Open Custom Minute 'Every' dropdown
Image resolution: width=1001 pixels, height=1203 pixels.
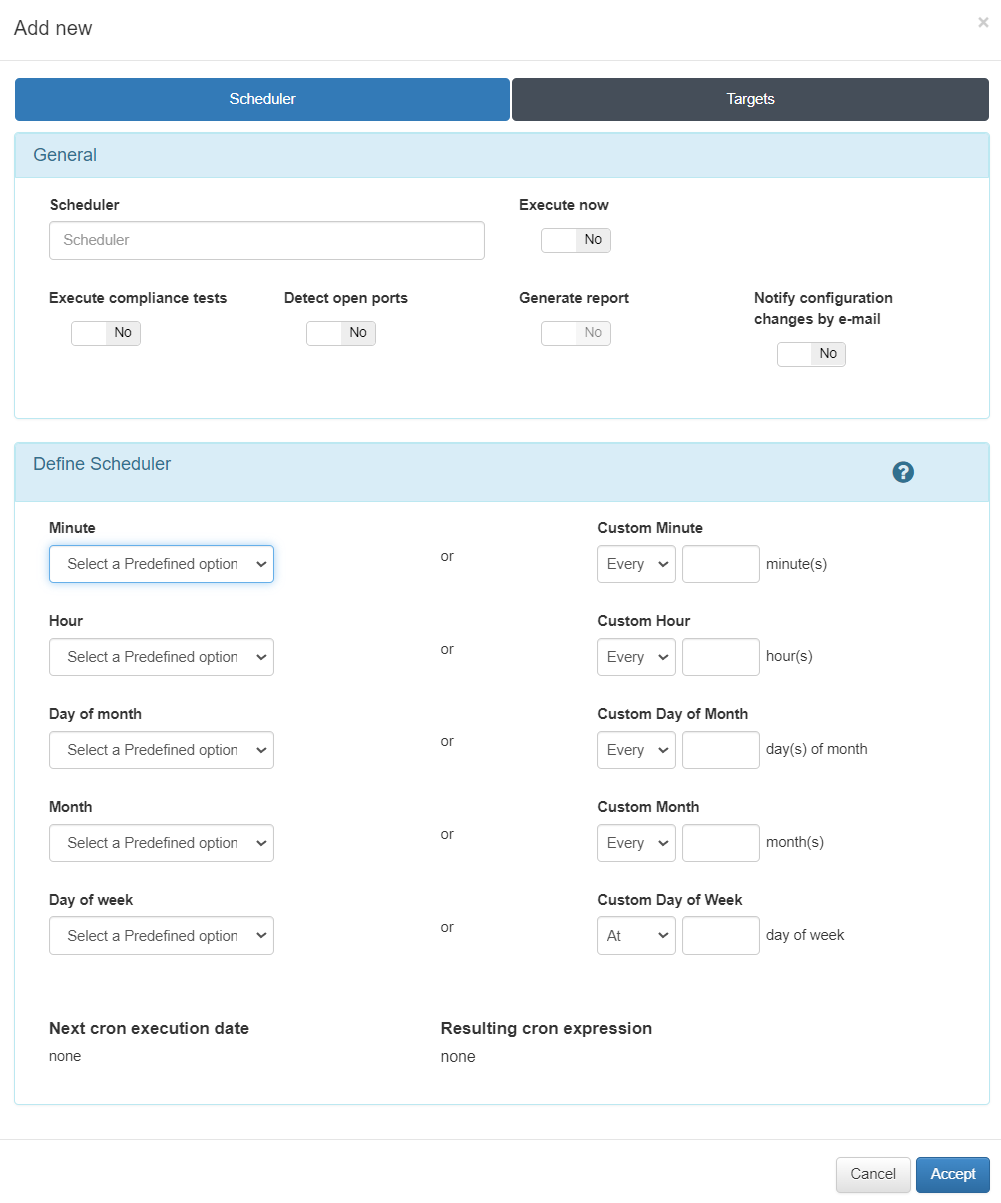(636, 564)
